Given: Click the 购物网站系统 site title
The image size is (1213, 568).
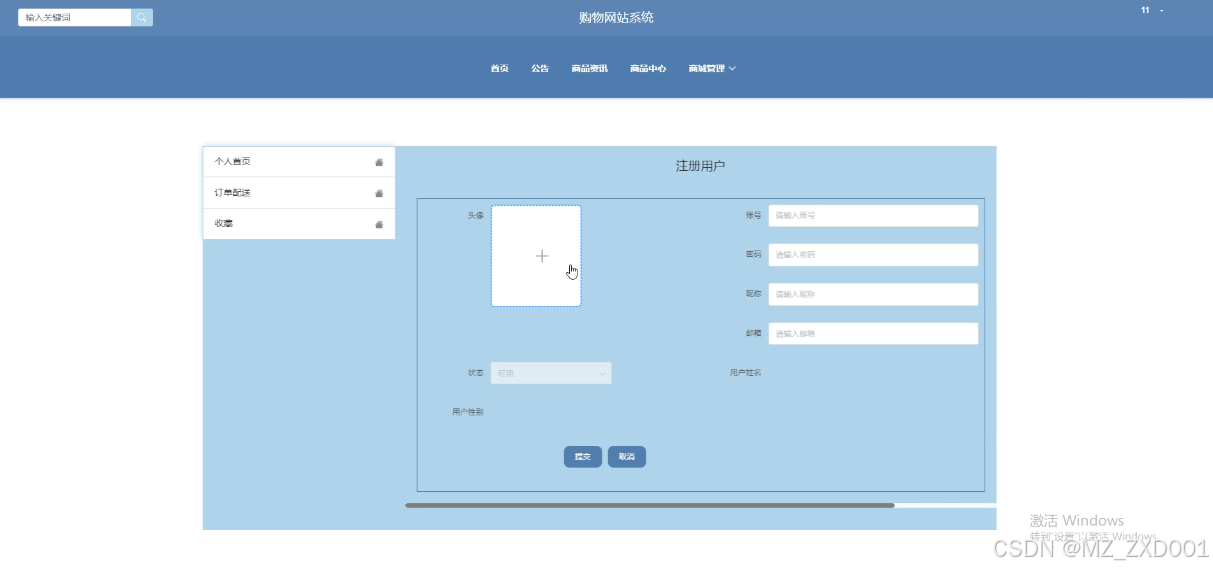Looking at the screenshot, I should coord(616,17).
